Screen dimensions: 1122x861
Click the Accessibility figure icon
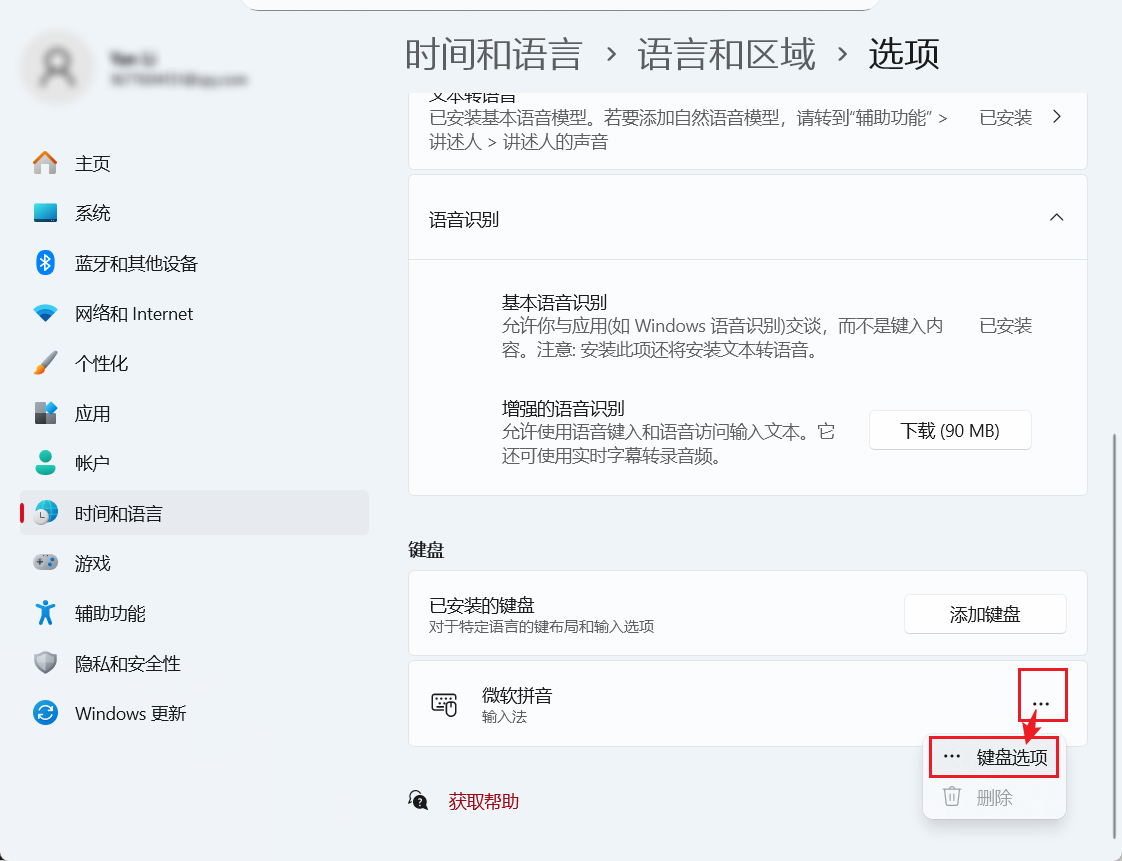point(45,613)
